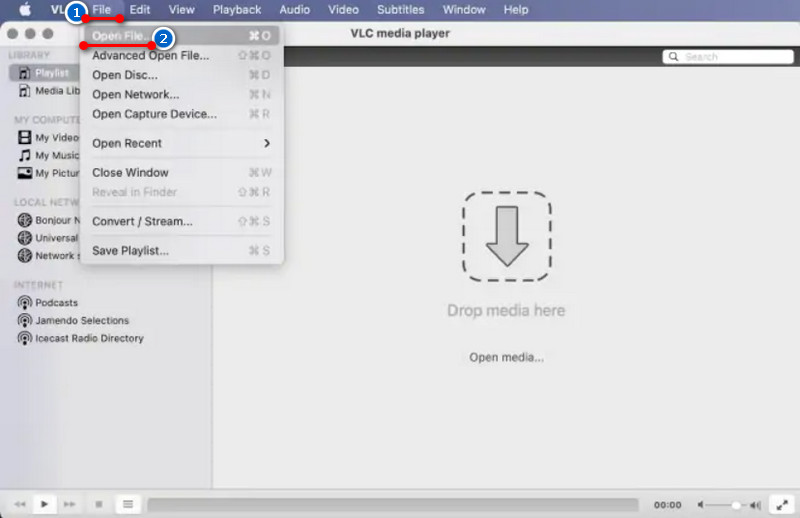This screenshot has width=800, height=518.
Task: Open the Video menu
Action: point(343,10)
